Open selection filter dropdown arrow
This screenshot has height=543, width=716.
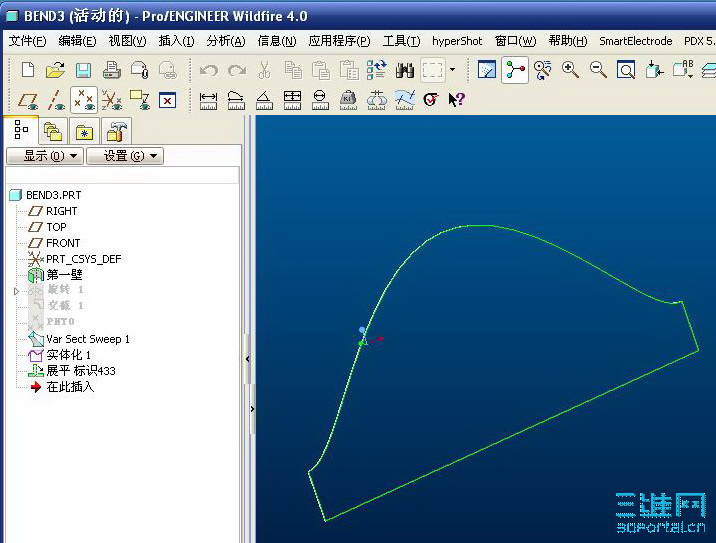453,70
